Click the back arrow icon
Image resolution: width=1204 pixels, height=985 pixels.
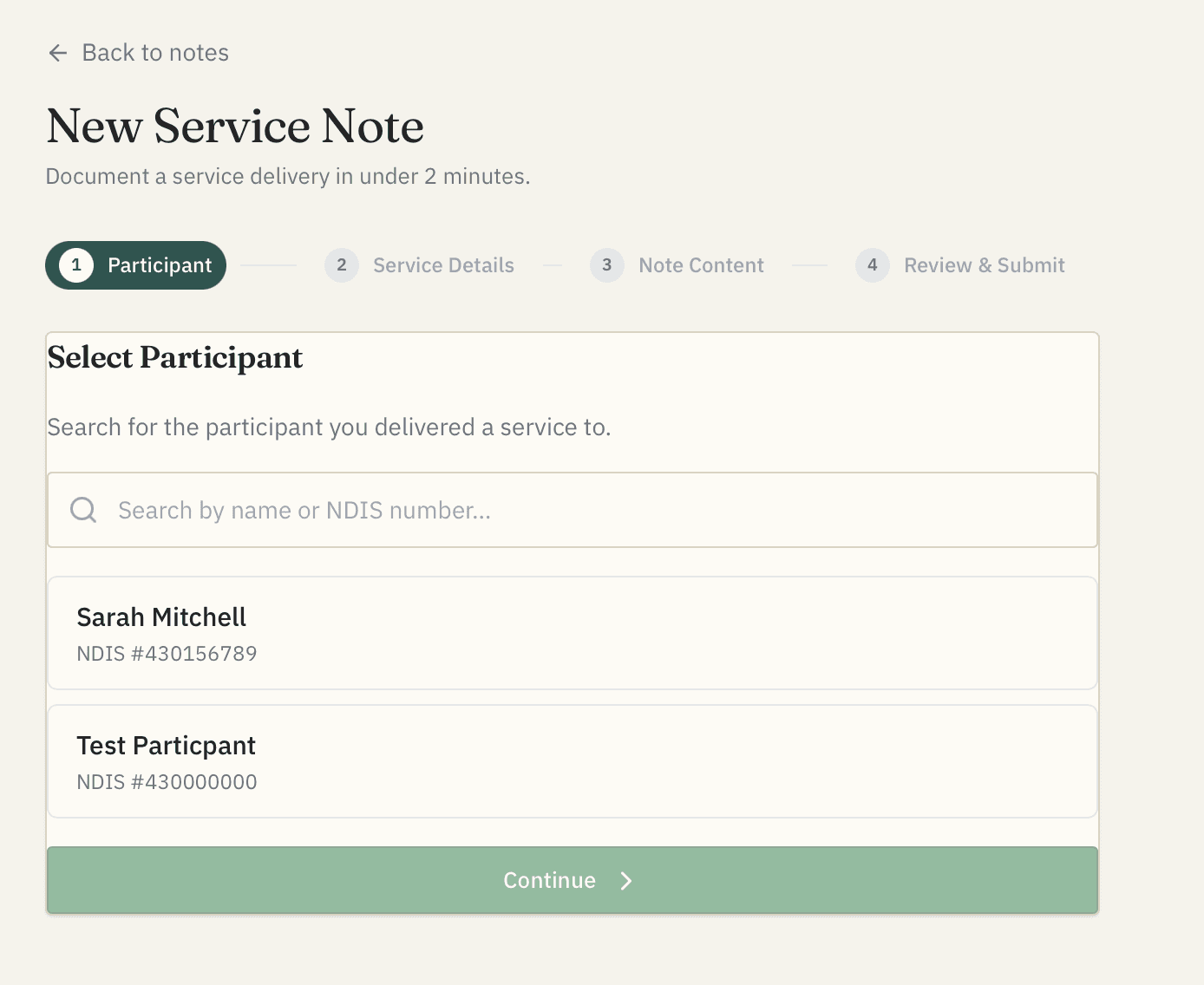coord(58,53)
